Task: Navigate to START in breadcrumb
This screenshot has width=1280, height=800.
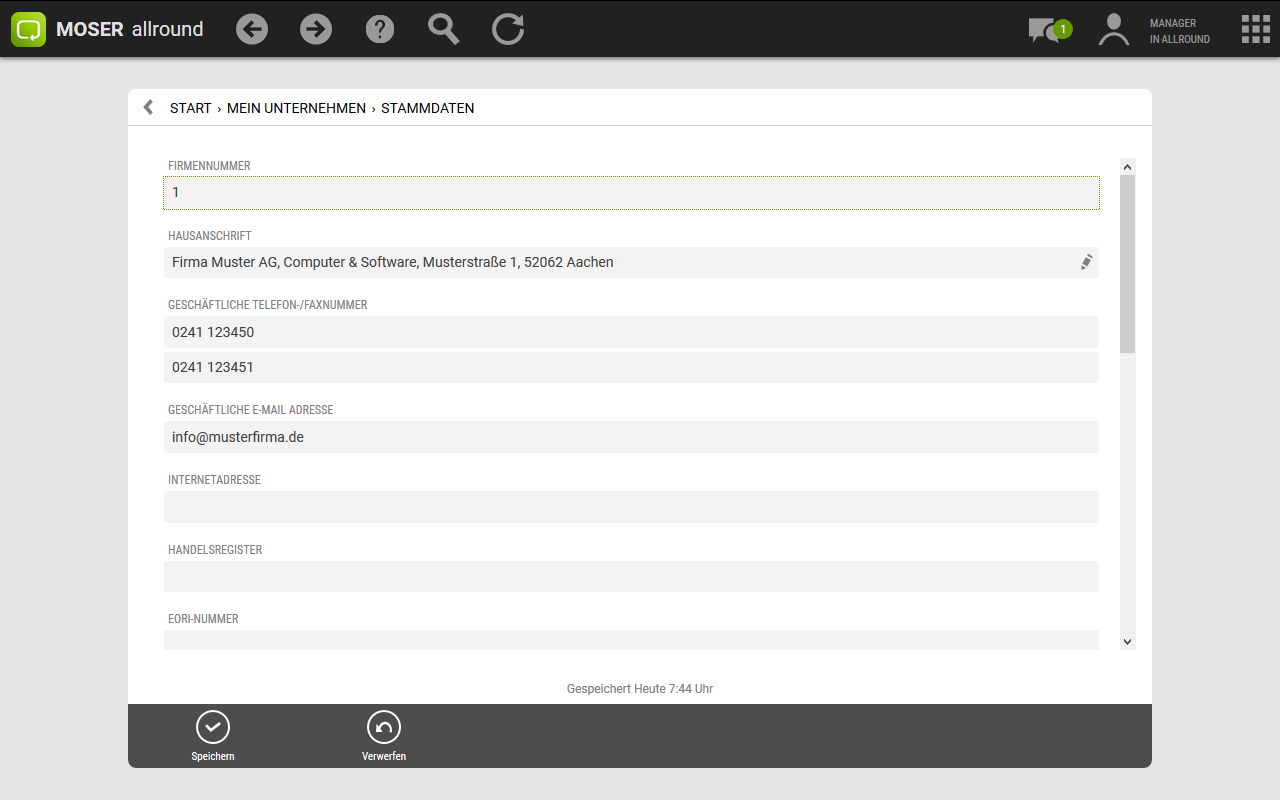Action: tap(190, 108)
